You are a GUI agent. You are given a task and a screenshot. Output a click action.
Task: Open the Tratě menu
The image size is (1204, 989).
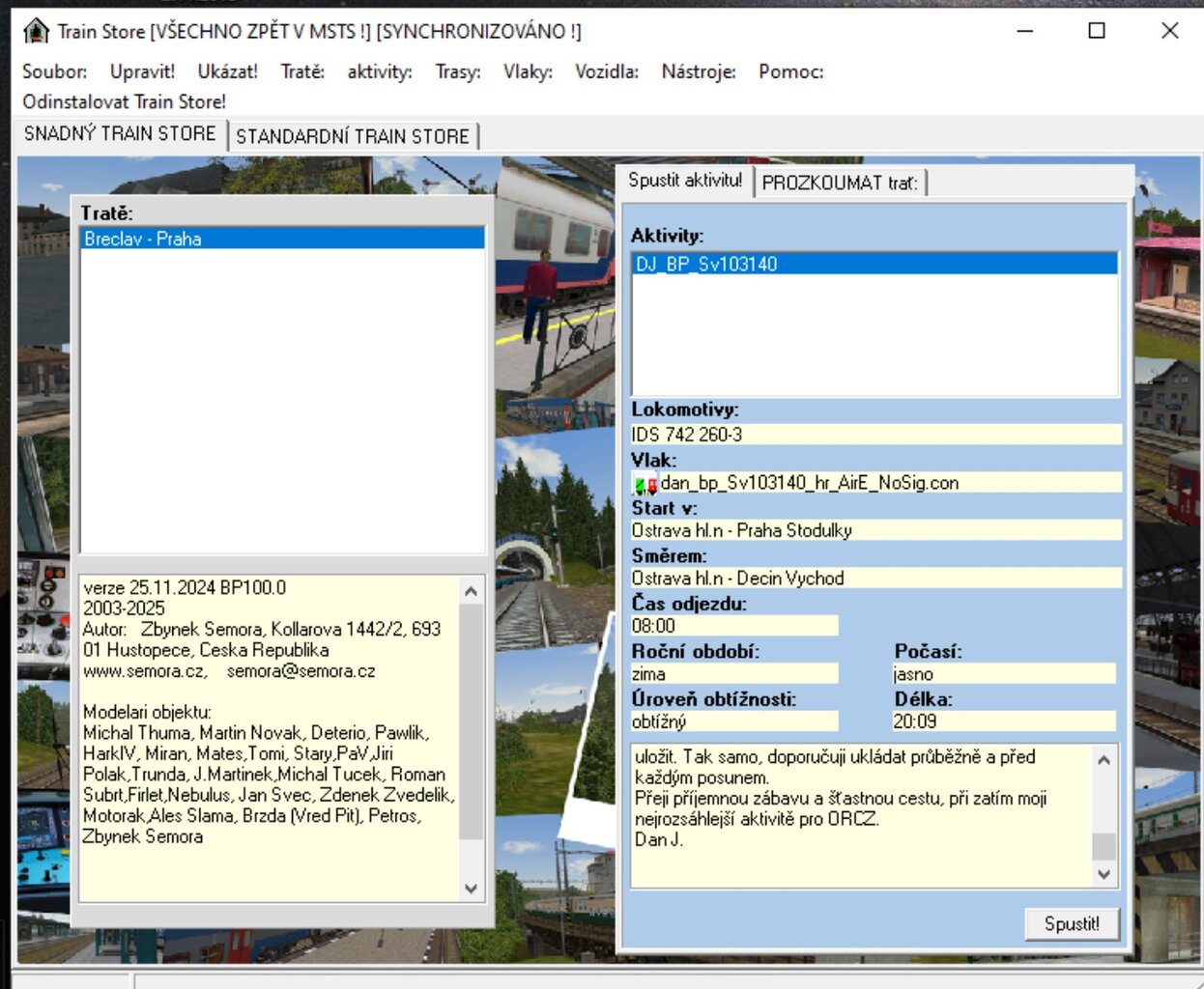[302, 71]
